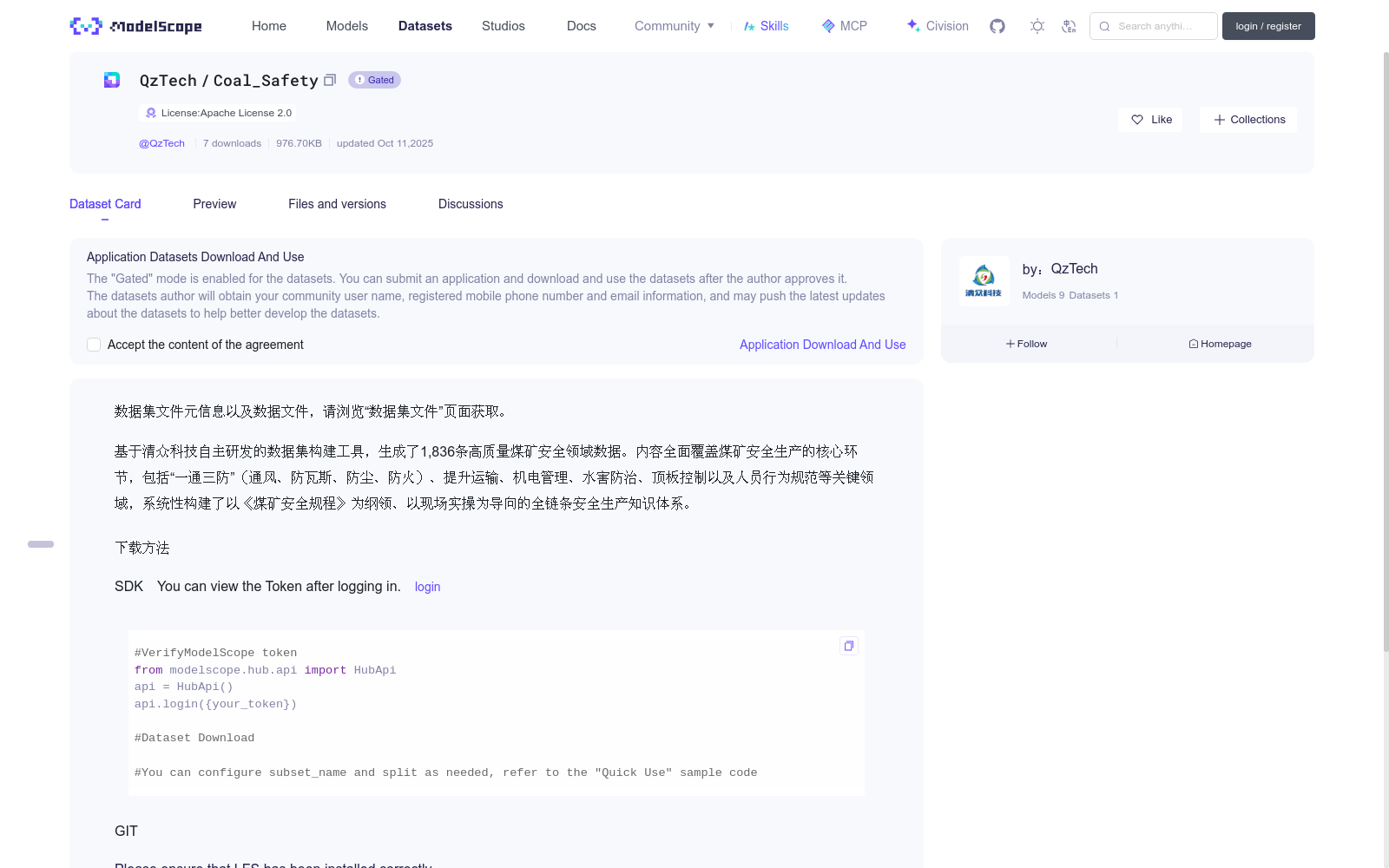Click 'updated Oct 11,2025' text
1389x868 pixels.
point(385,143)
